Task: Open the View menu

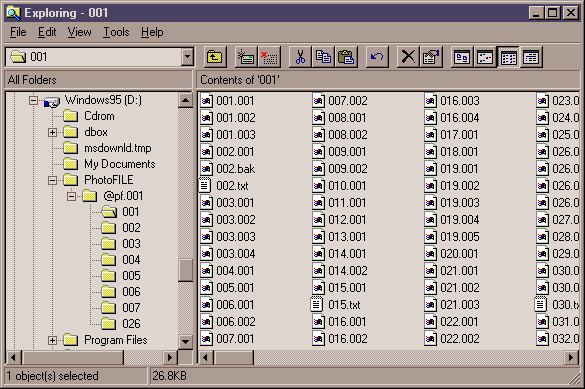Action: 79,32
